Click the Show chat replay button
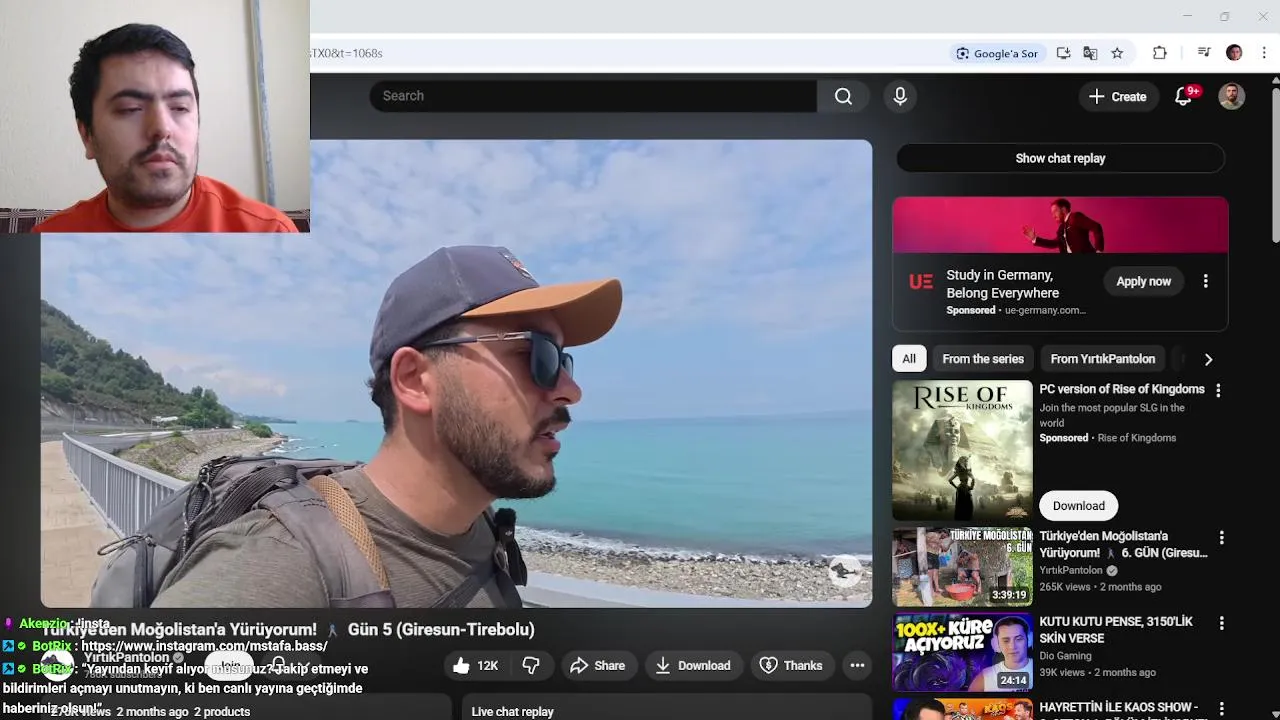Screen dimensions: 1280x720 pos(1060,158)
